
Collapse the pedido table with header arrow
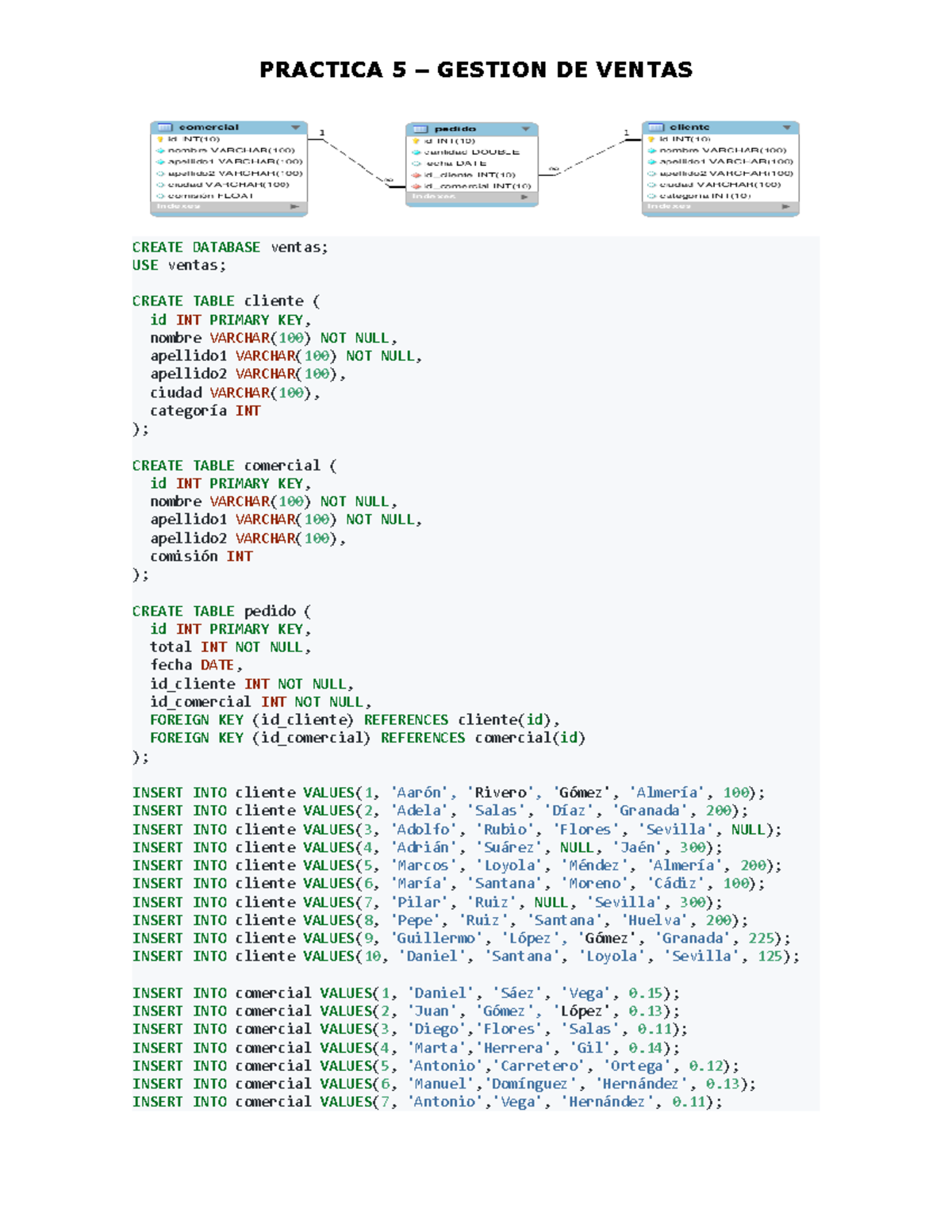click(x=525, y=129)
